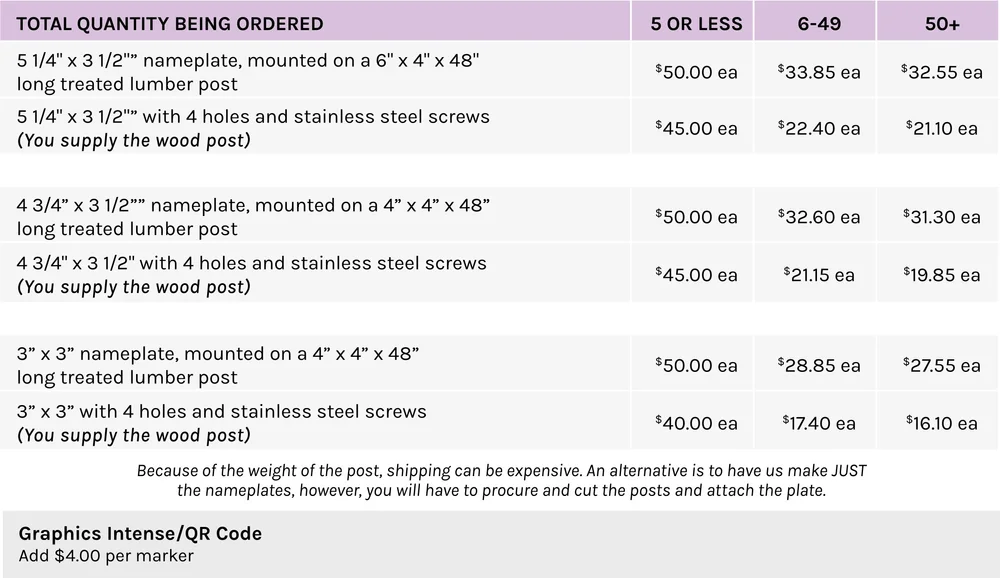Click the $21.15 ea price cell
Screen dimensions: 1000x578
click(819, 274)
